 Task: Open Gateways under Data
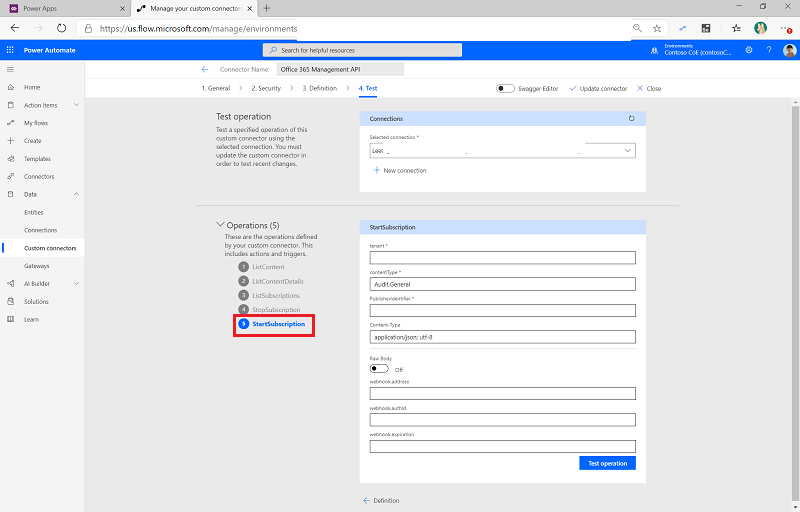click(x=36, y=266)
